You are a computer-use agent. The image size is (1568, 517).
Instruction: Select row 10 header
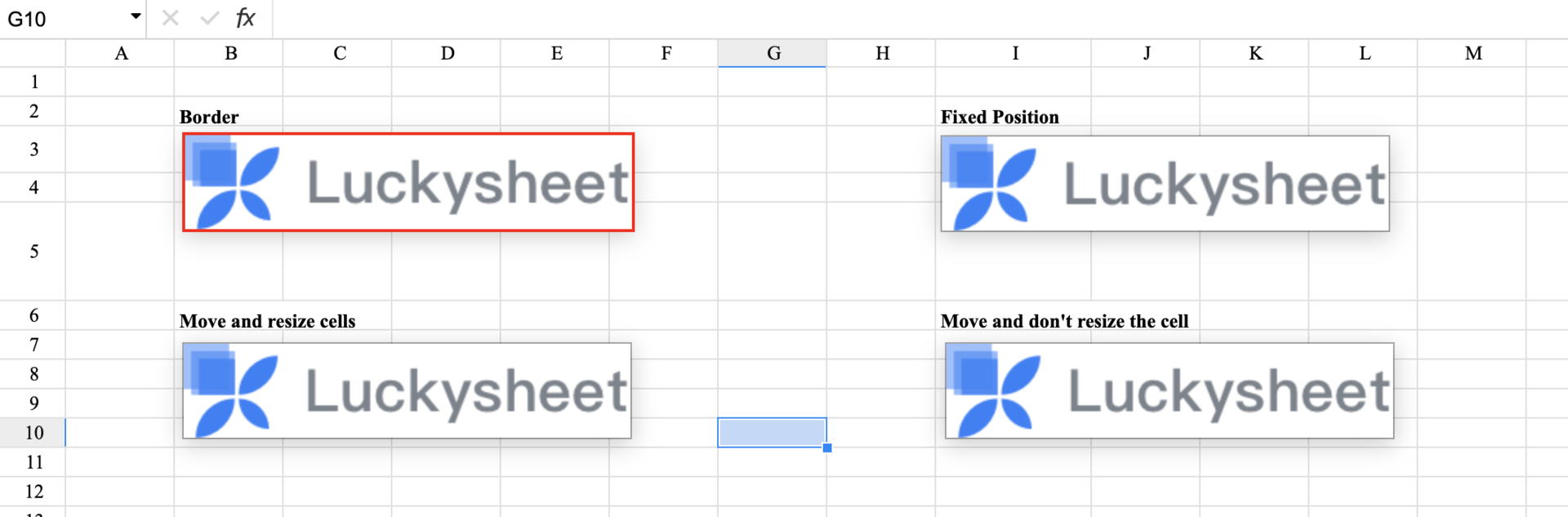pyautogui.click(x=33, y=432)
